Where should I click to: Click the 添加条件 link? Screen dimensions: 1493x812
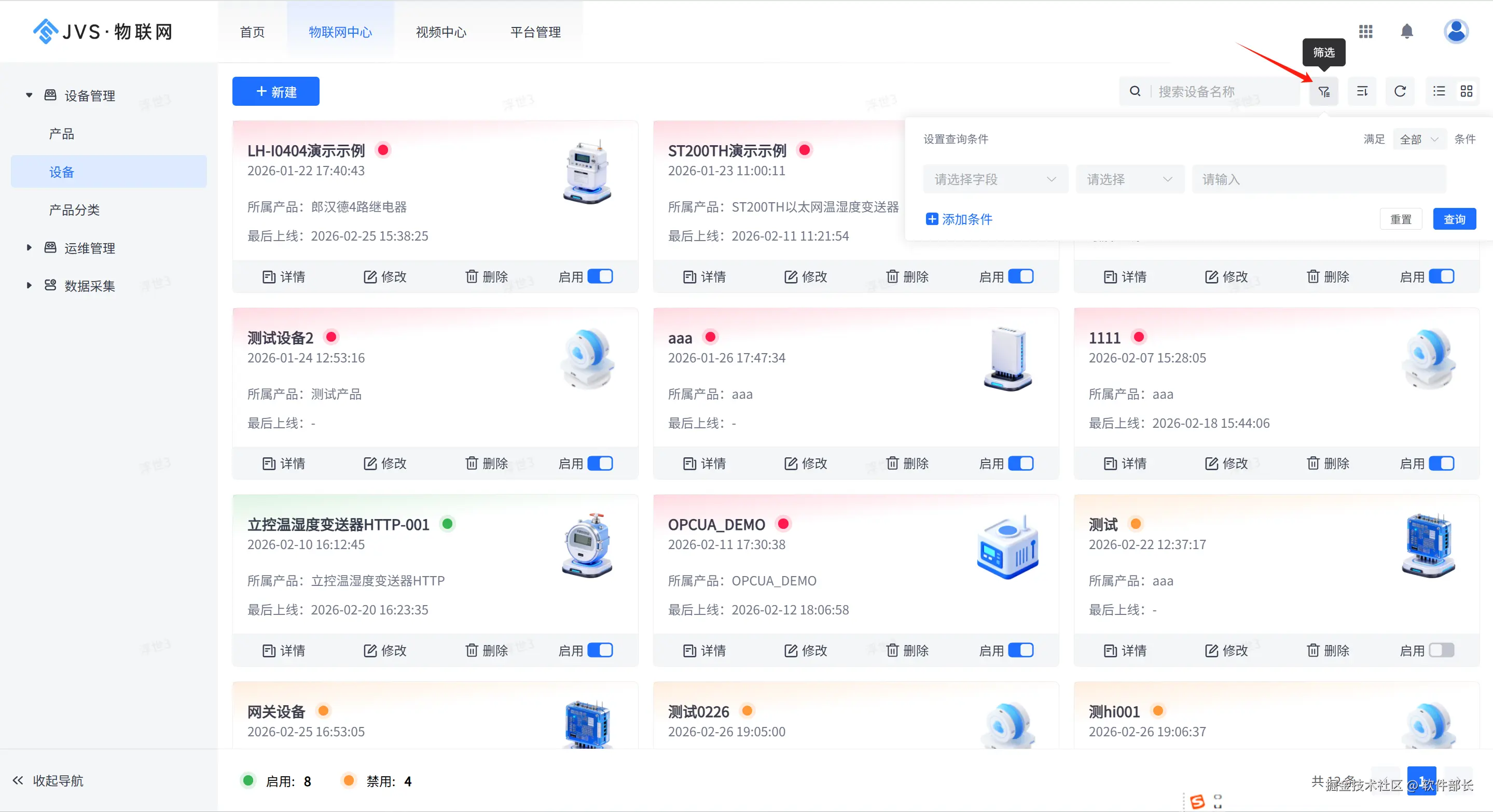959,219
